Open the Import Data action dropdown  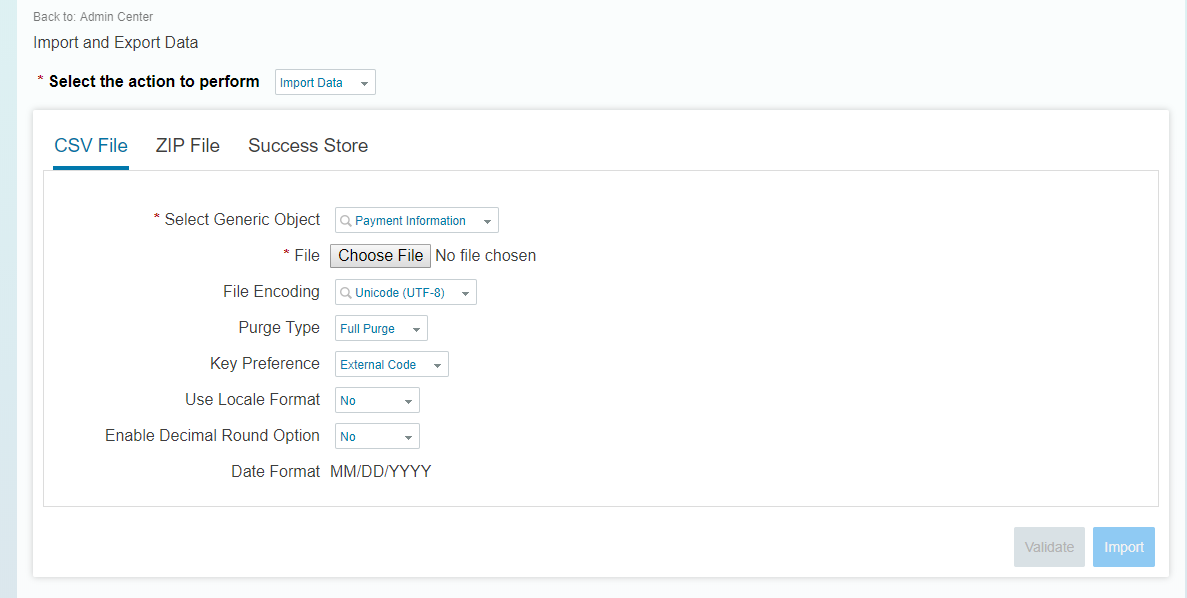click(325, 83)
